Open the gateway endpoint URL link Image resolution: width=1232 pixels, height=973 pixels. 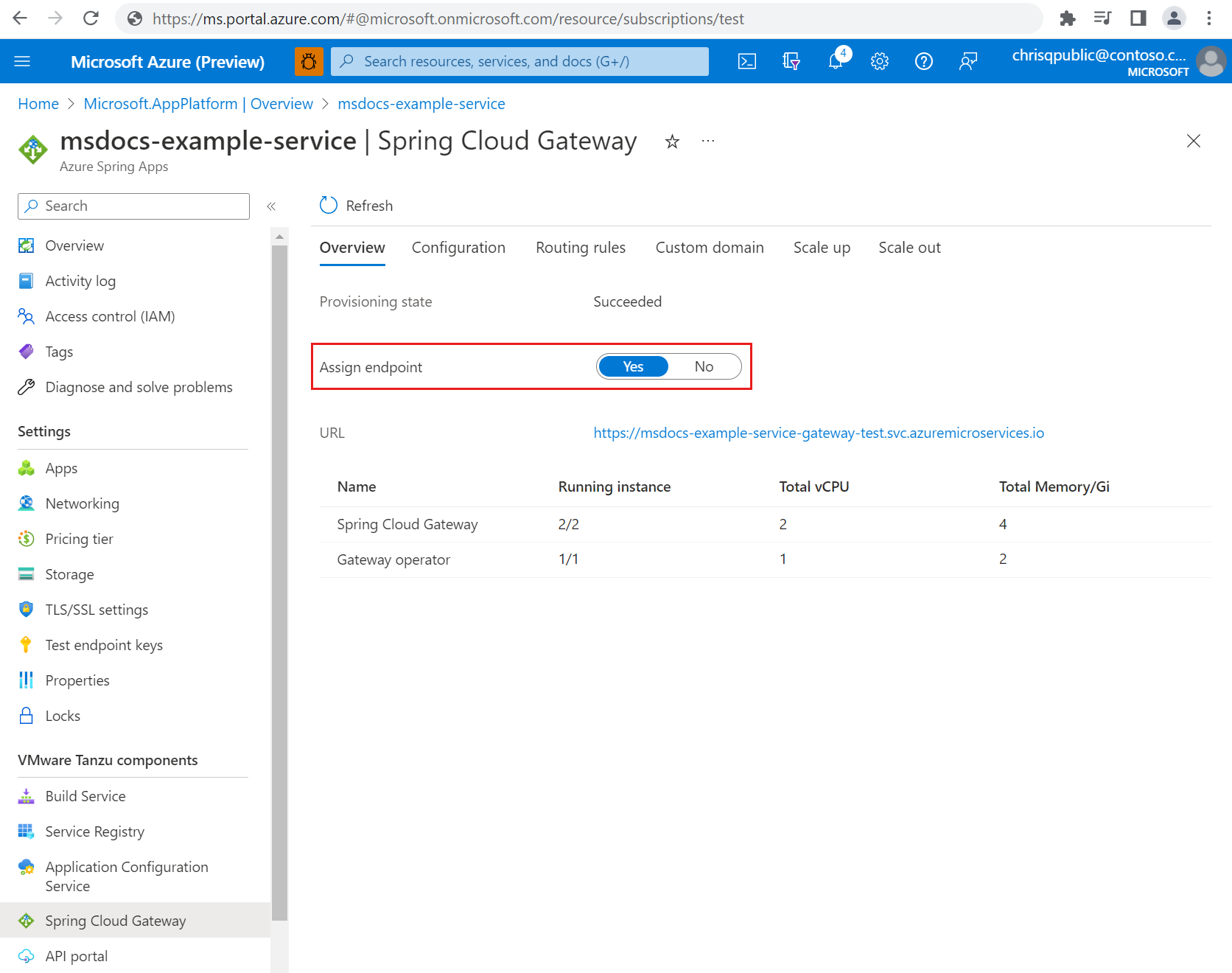818,433
